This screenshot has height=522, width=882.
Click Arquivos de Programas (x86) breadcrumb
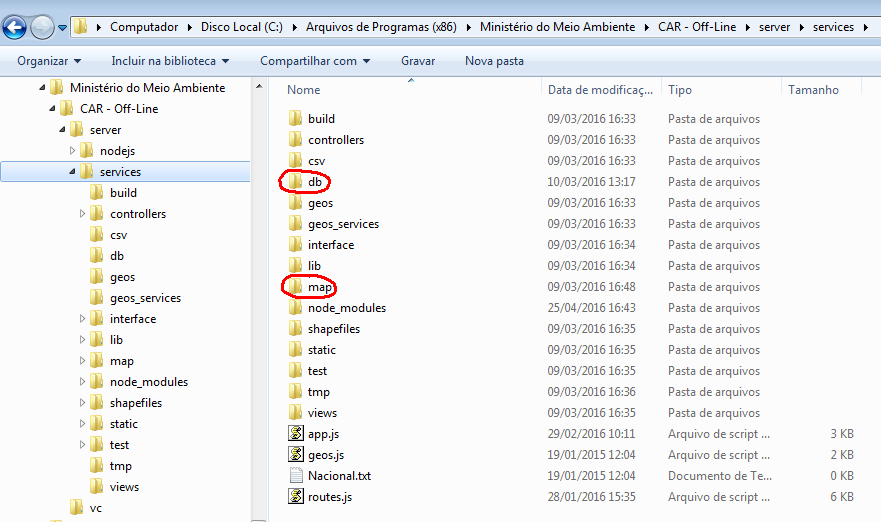381,27
